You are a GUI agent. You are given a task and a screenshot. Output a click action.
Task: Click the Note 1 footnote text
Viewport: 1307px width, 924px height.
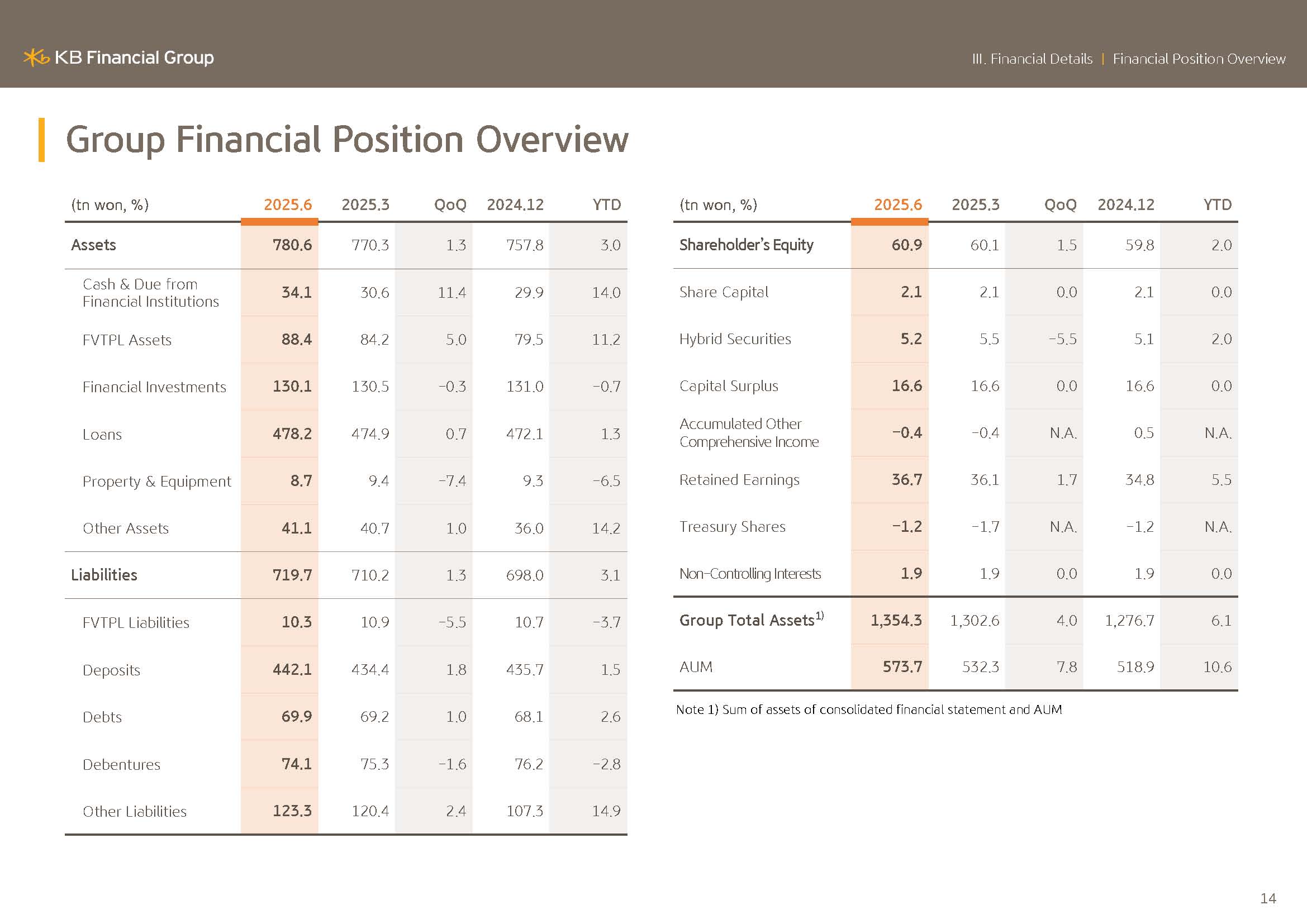(x=868, y=709)
